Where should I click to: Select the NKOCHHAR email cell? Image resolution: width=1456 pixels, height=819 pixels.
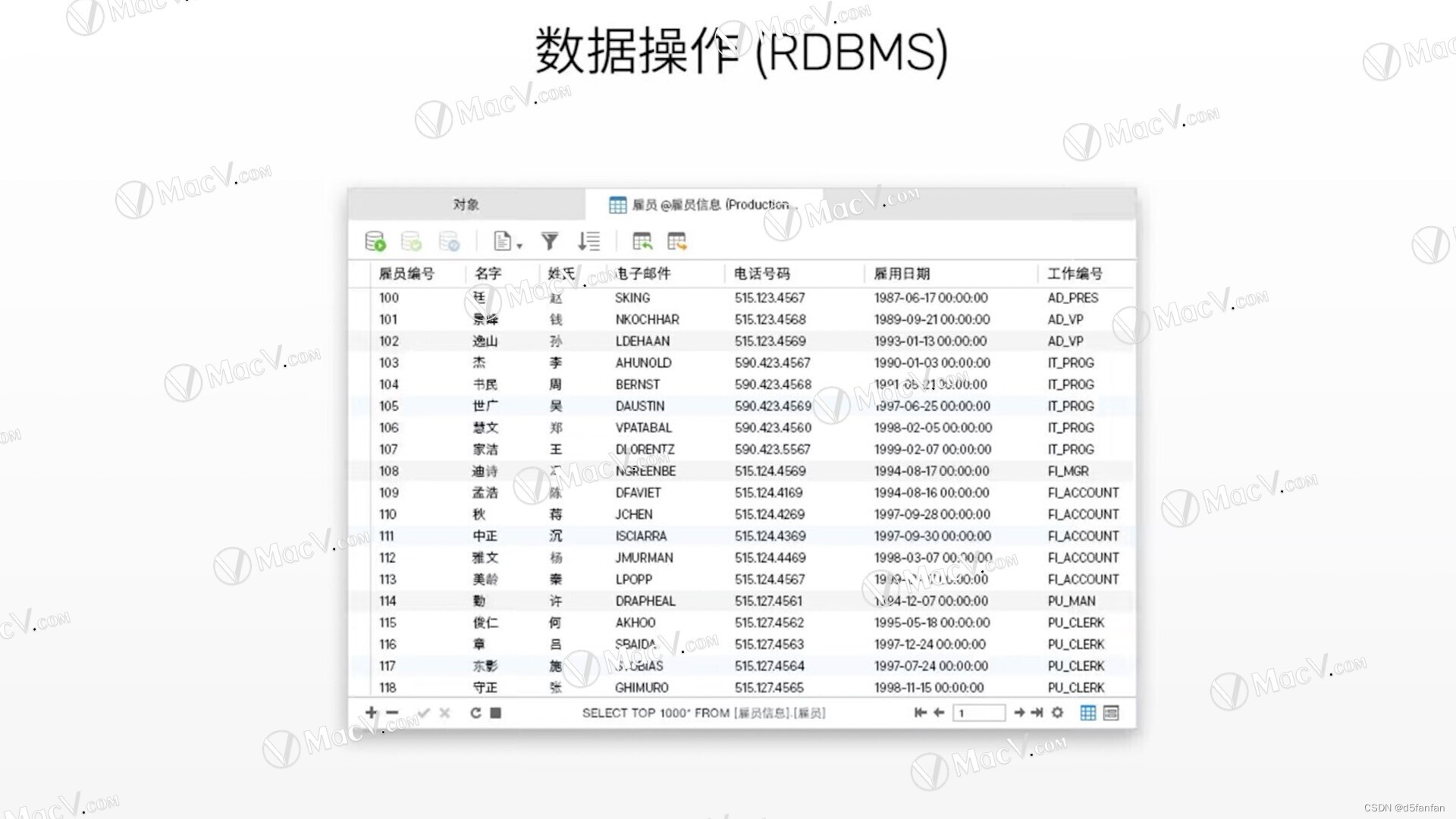tap(647, 320)
